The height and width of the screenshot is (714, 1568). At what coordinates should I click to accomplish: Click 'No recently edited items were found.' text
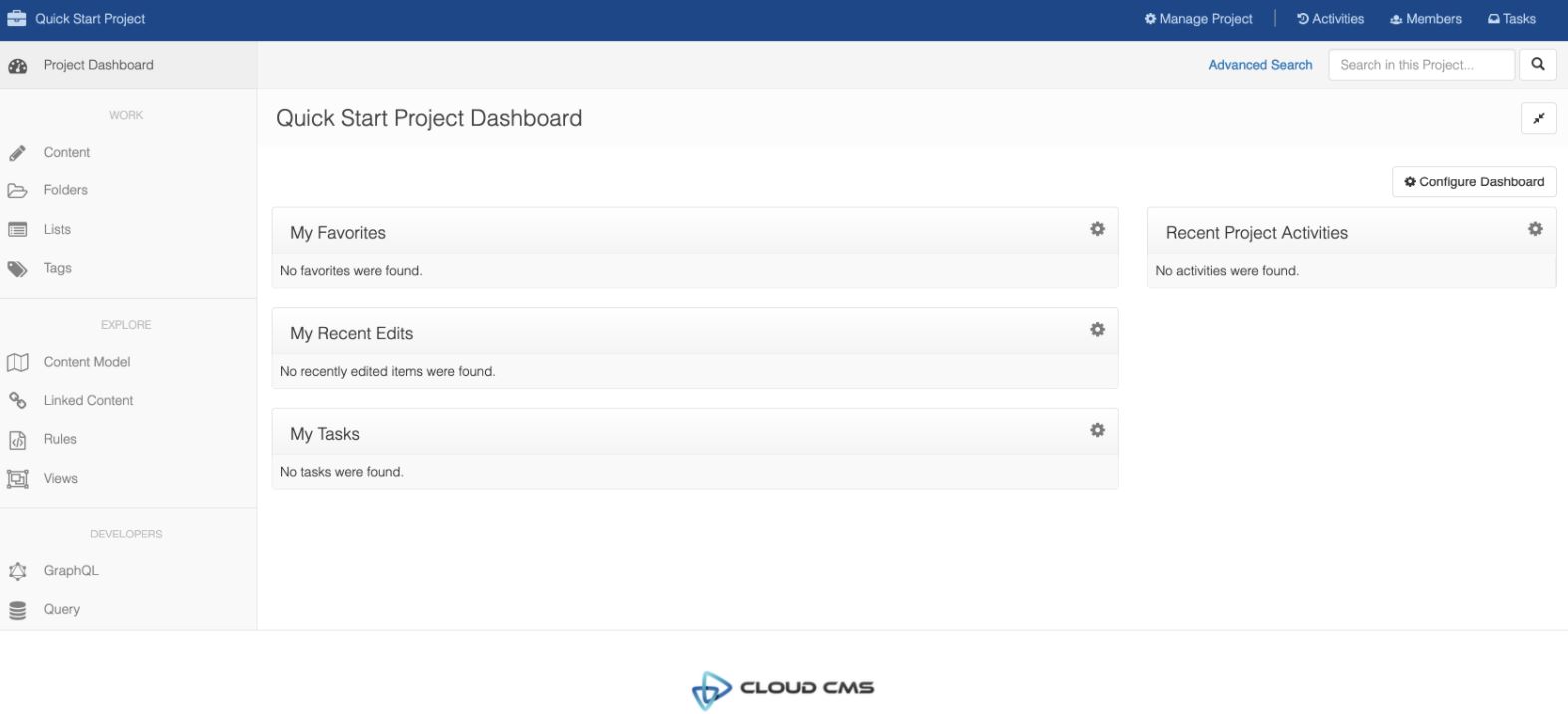(x=388, y=372)
